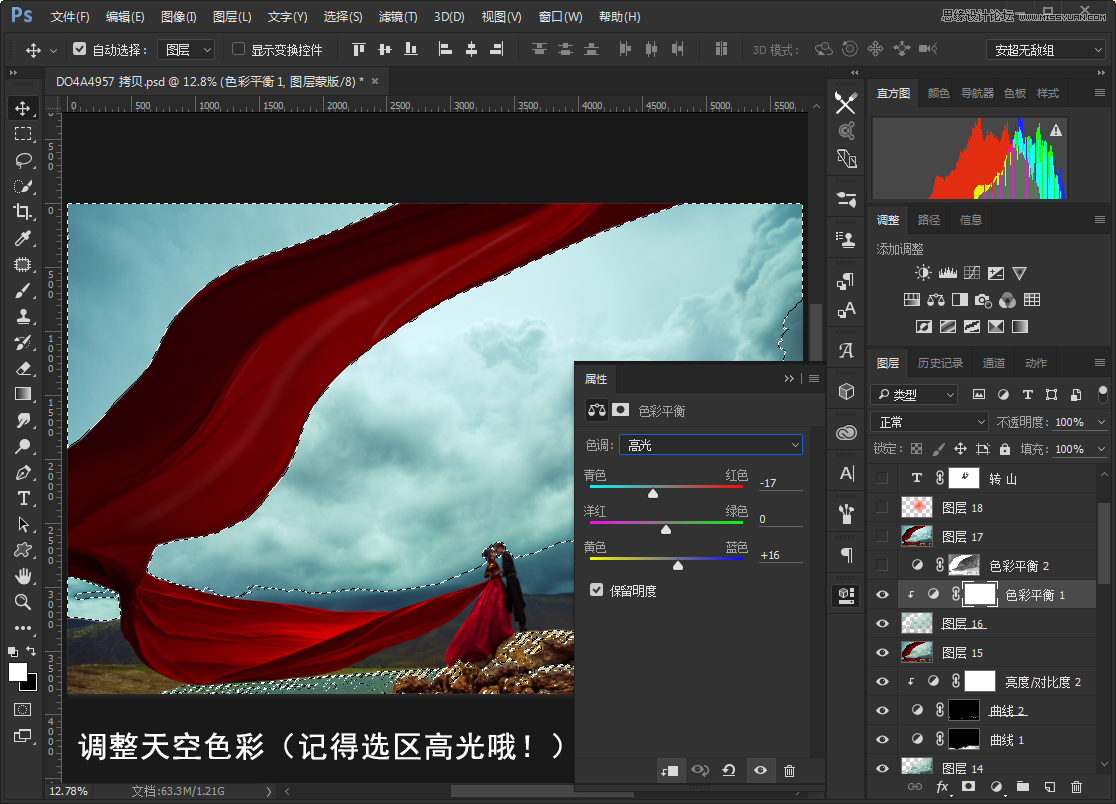
Task: Open the 不透明度 slider dropdown arrow
Action: click(x=1102, y=422)
